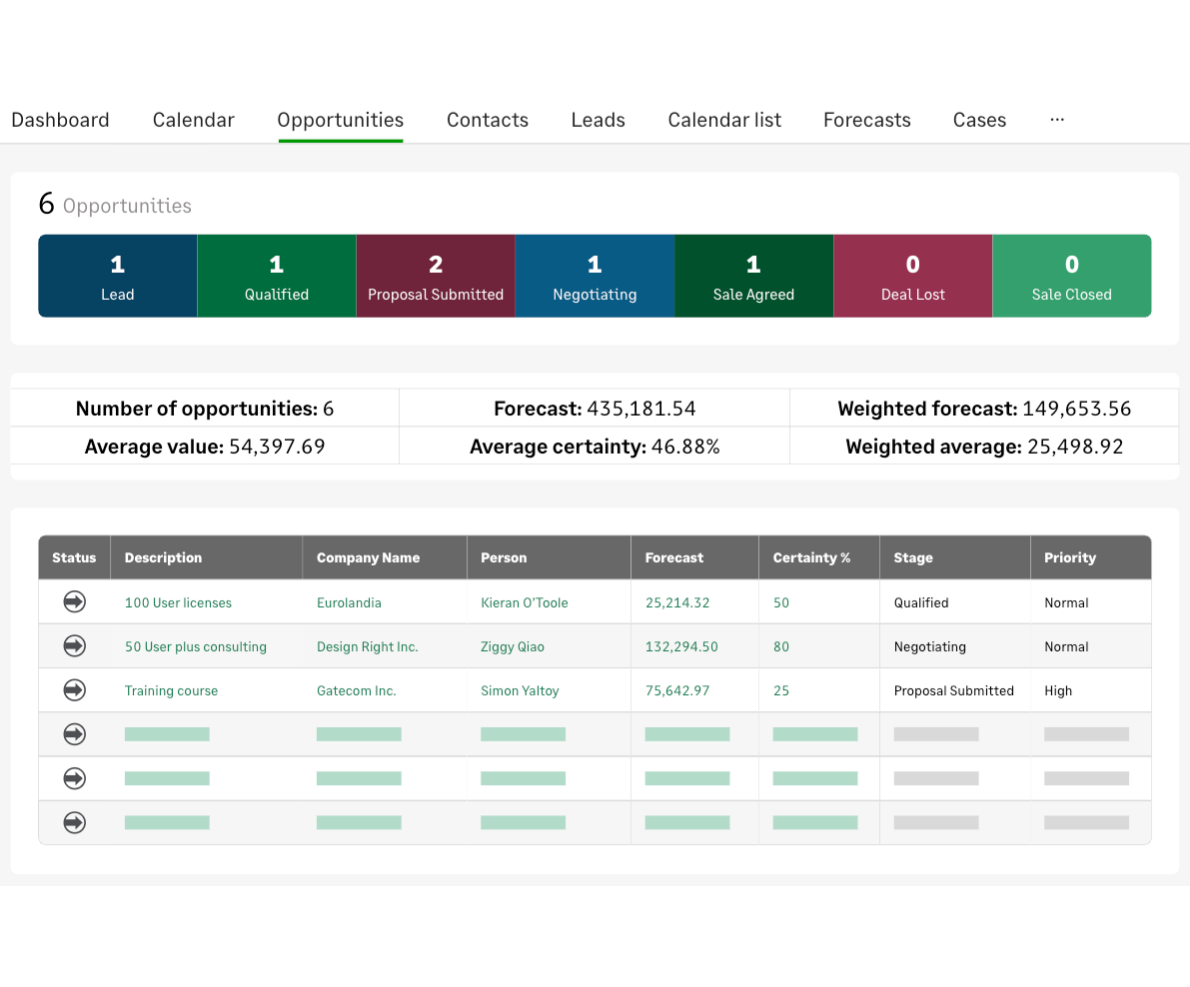Open the Contacts tab
The image size is (1190, 987).
[487, 120]
